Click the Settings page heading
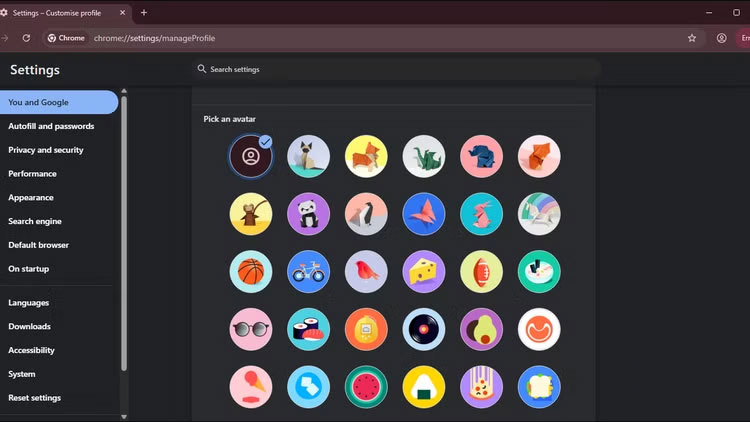 [x=35, y=70]
